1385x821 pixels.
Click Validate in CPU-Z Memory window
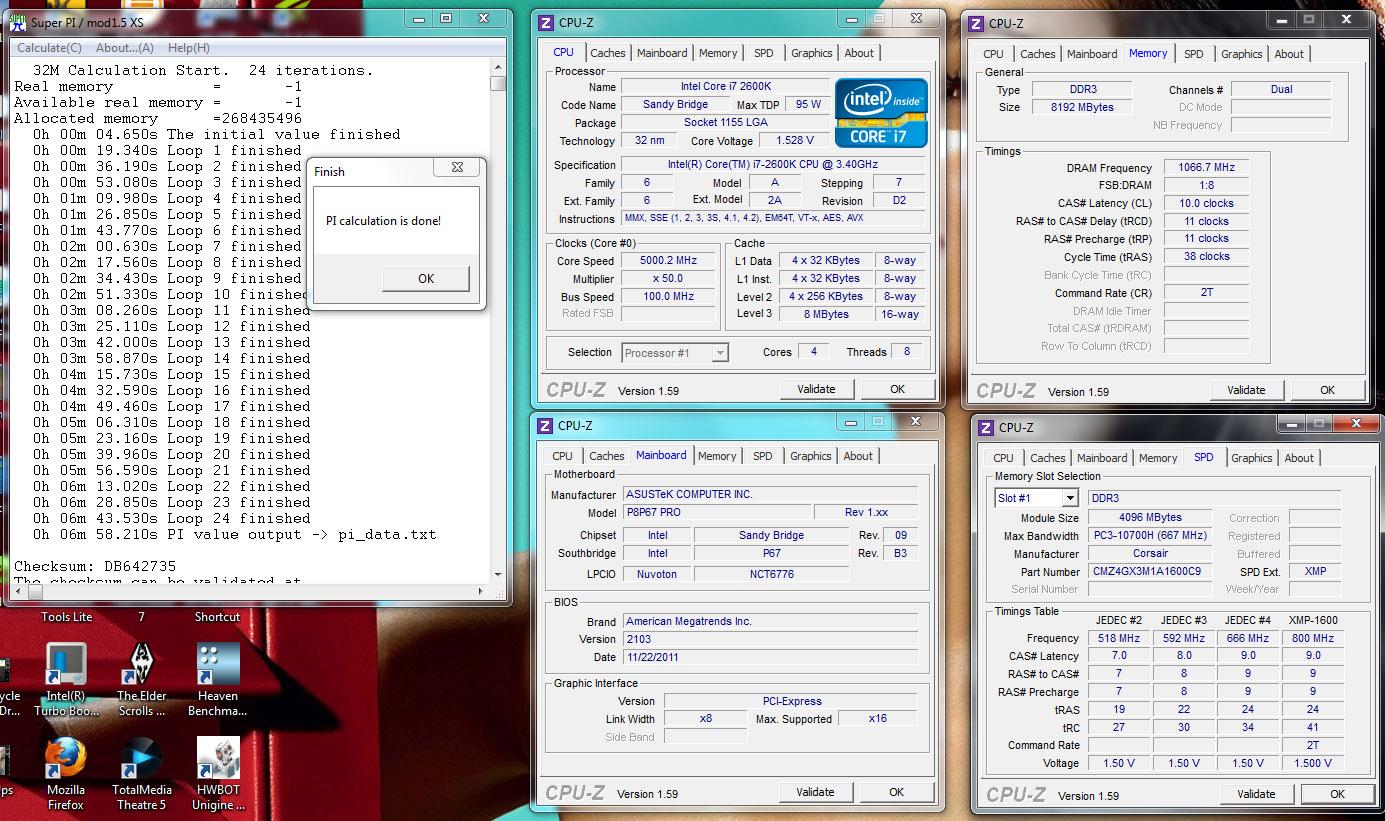(1245, 390)
